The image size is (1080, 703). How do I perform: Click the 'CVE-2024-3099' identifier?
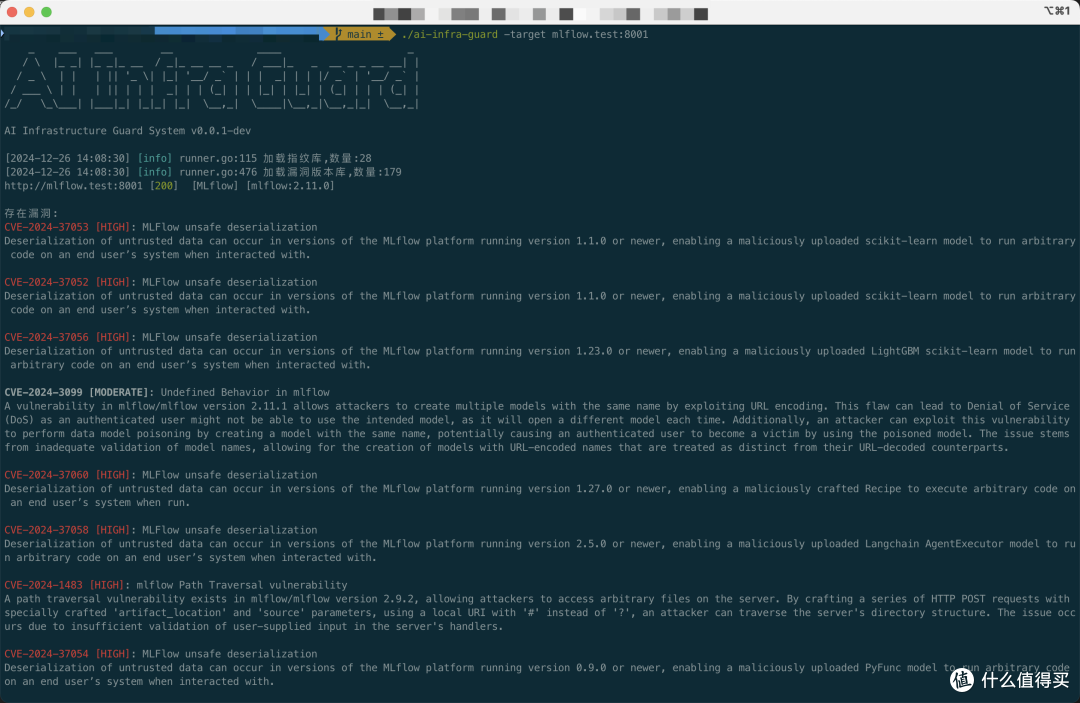click(43, 392)
